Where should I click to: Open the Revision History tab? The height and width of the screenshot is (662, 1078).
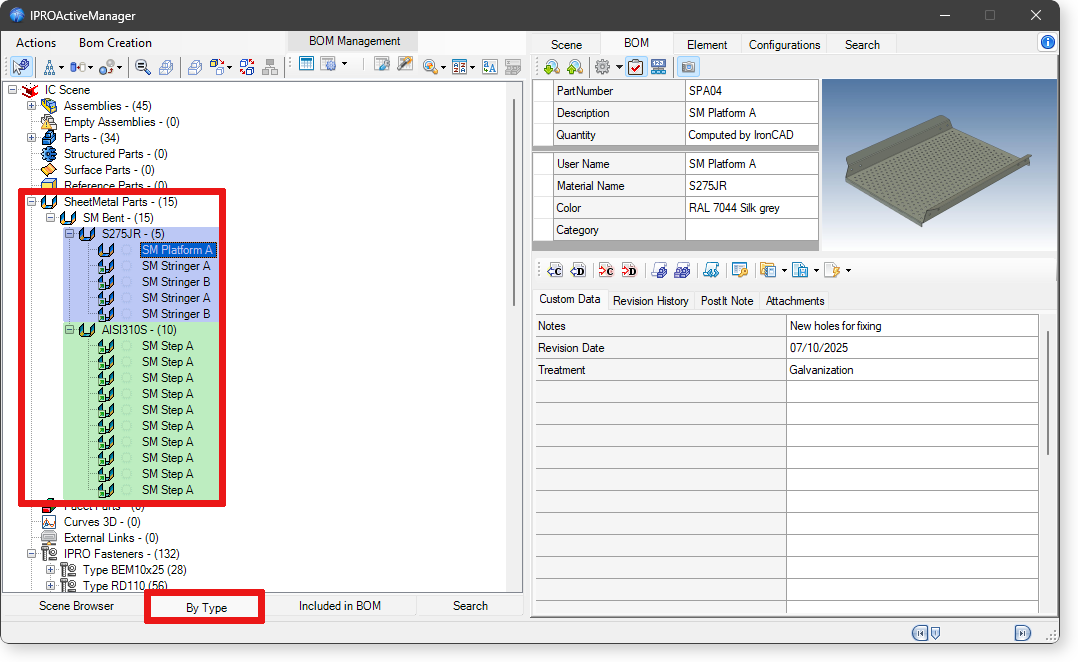point(650,300)
